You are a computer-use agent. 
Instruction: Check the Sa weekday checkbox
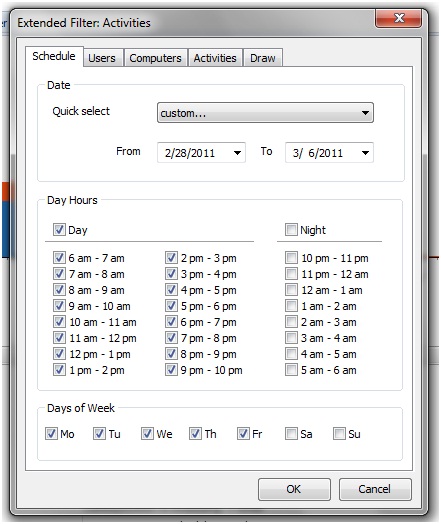click(x=291, y=434)
